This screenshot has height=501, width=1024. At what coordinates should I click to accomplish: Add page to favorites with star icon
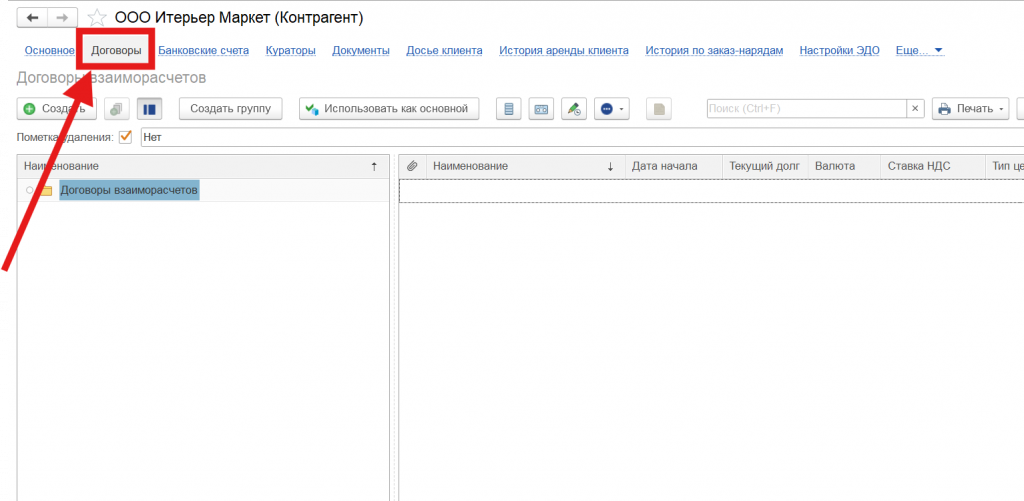[96, 18]
